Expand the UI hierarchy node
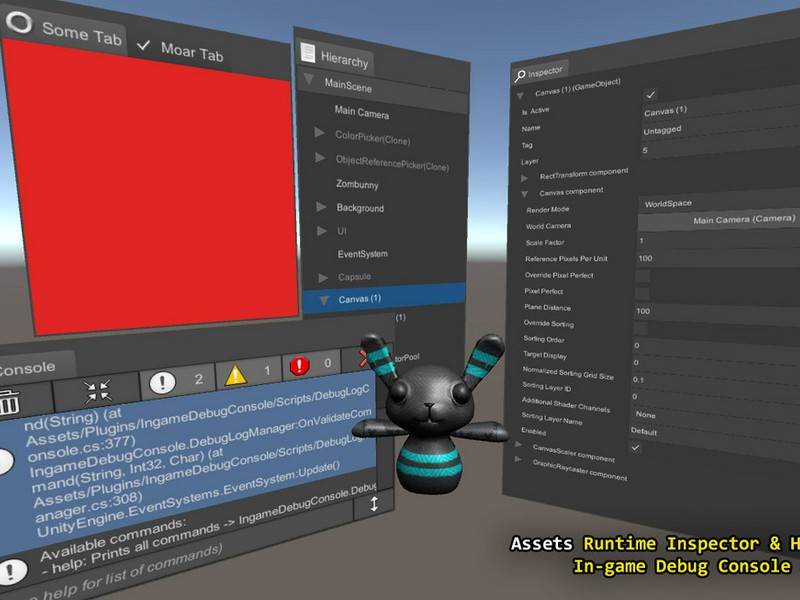800x600 pixels. tap(321, 231)
